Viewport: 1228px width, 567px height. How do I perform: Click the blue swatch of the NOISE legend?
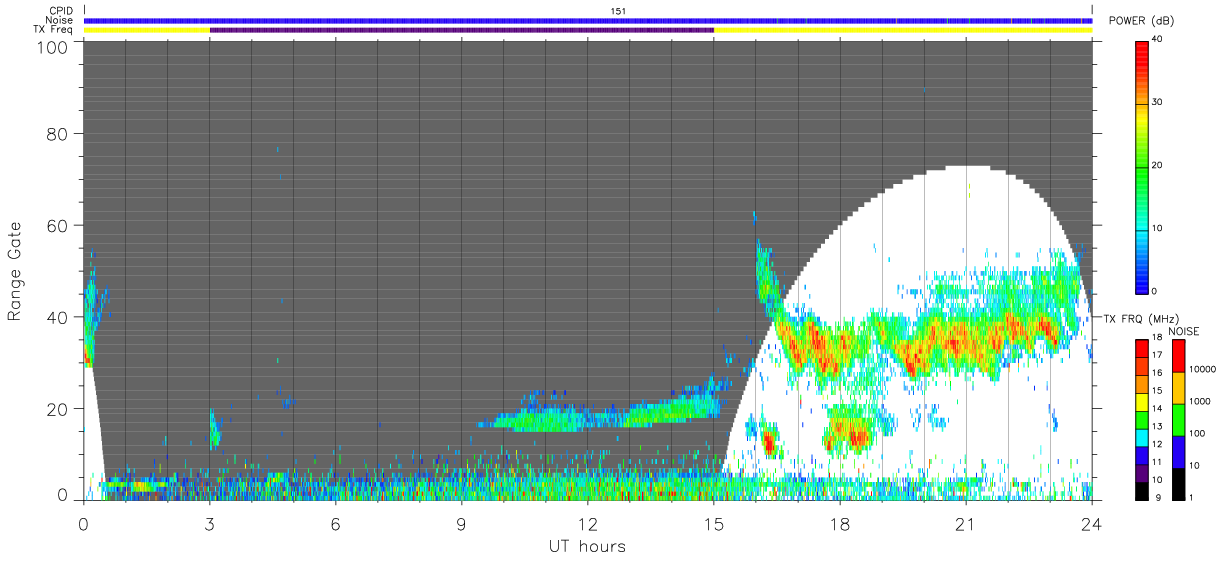[x=1179, y=451]
